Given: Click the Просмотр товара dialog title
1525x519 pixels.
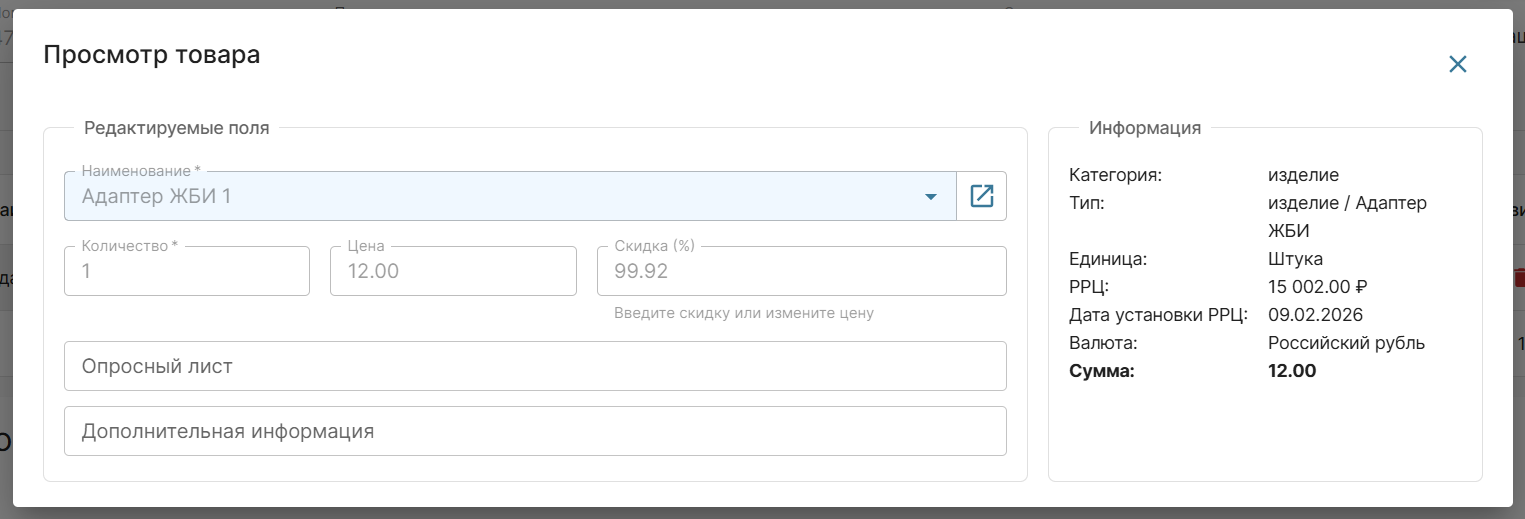Looking at the screenshot, I should 152,55.
